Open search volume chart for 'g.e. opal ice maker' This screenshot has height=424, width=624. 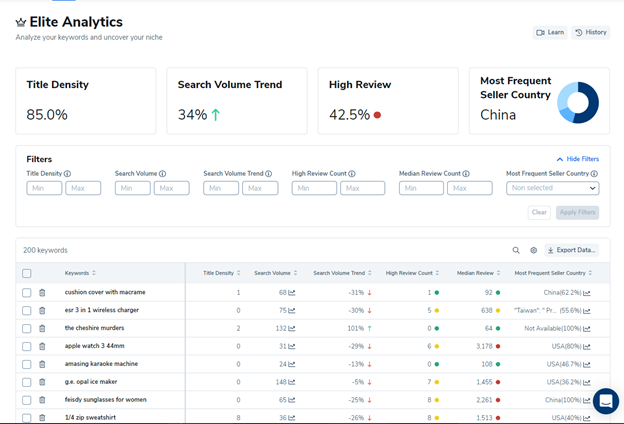coord(292,382)
